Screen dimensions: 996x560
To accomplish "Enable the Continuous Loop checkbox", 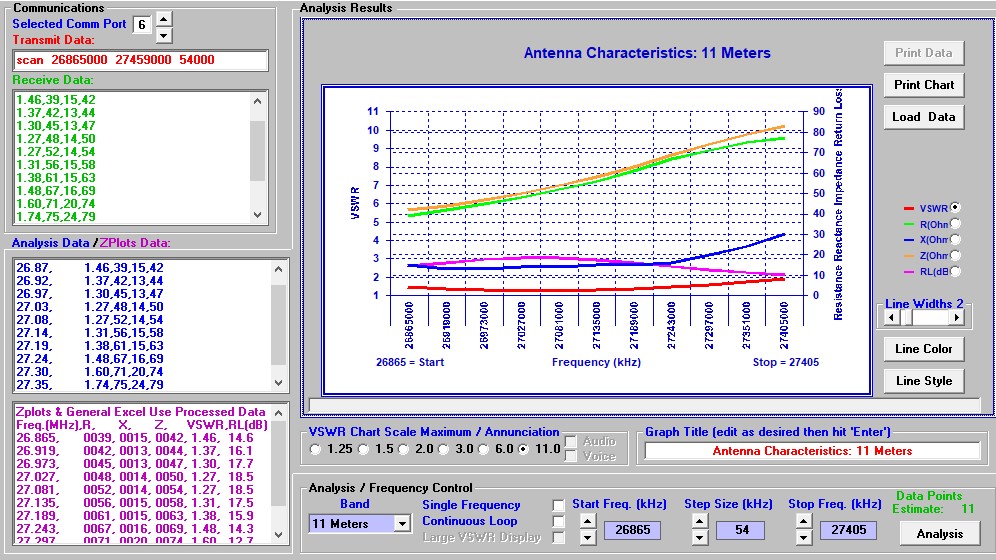I will click(x=559, y=521).
